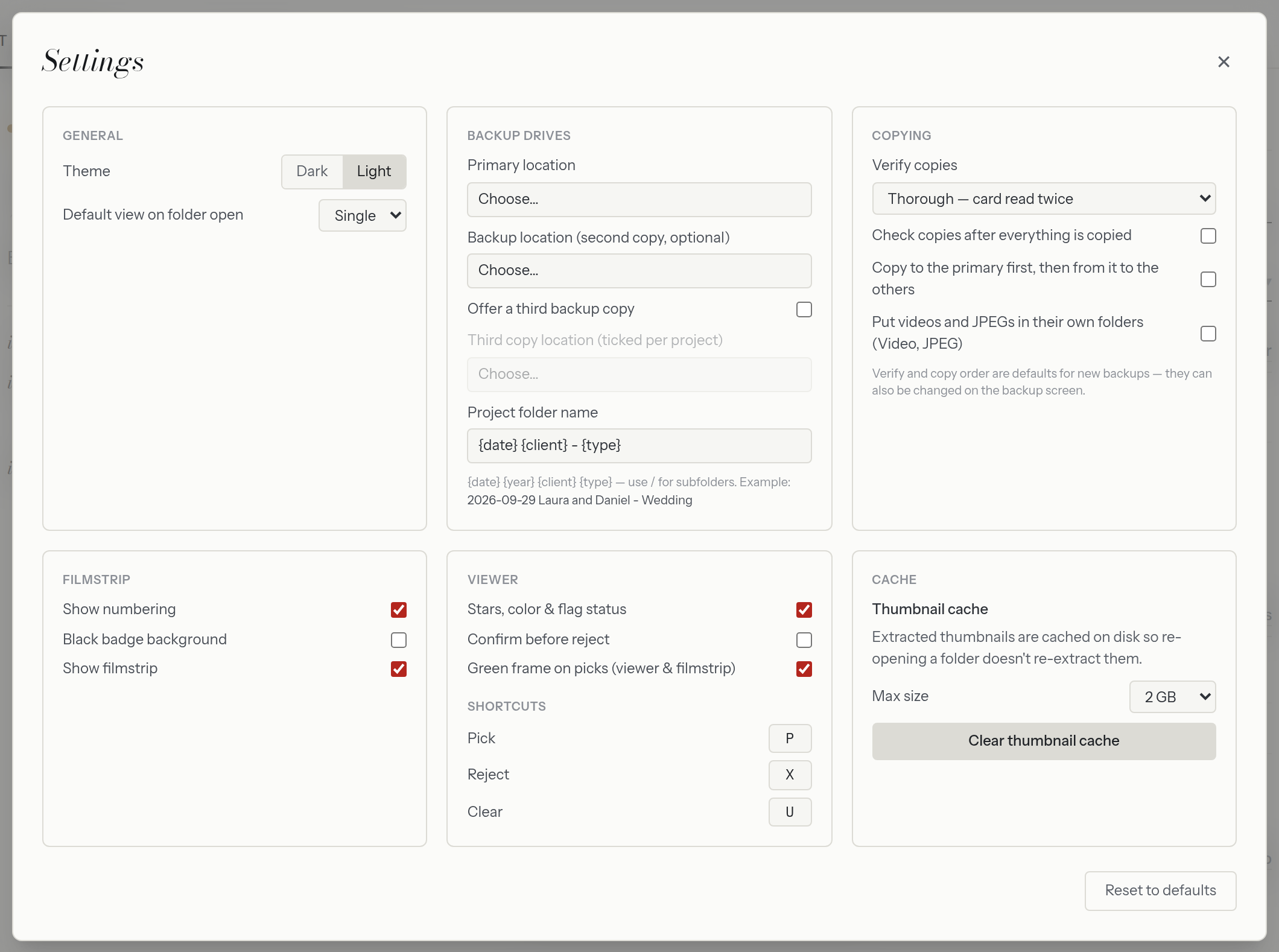Image resolution: width=1279 pixels, height=952 pixels.
Task: Click the 'VIEWER' section label
Action: [492, 580]
